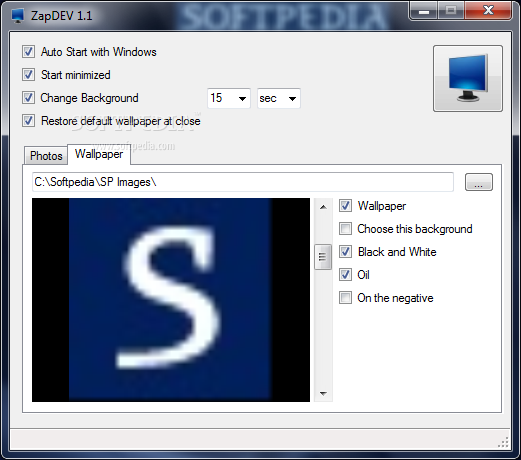Minimize the ZapDEV window
521x460 pixels.
[x=424, y=12]
